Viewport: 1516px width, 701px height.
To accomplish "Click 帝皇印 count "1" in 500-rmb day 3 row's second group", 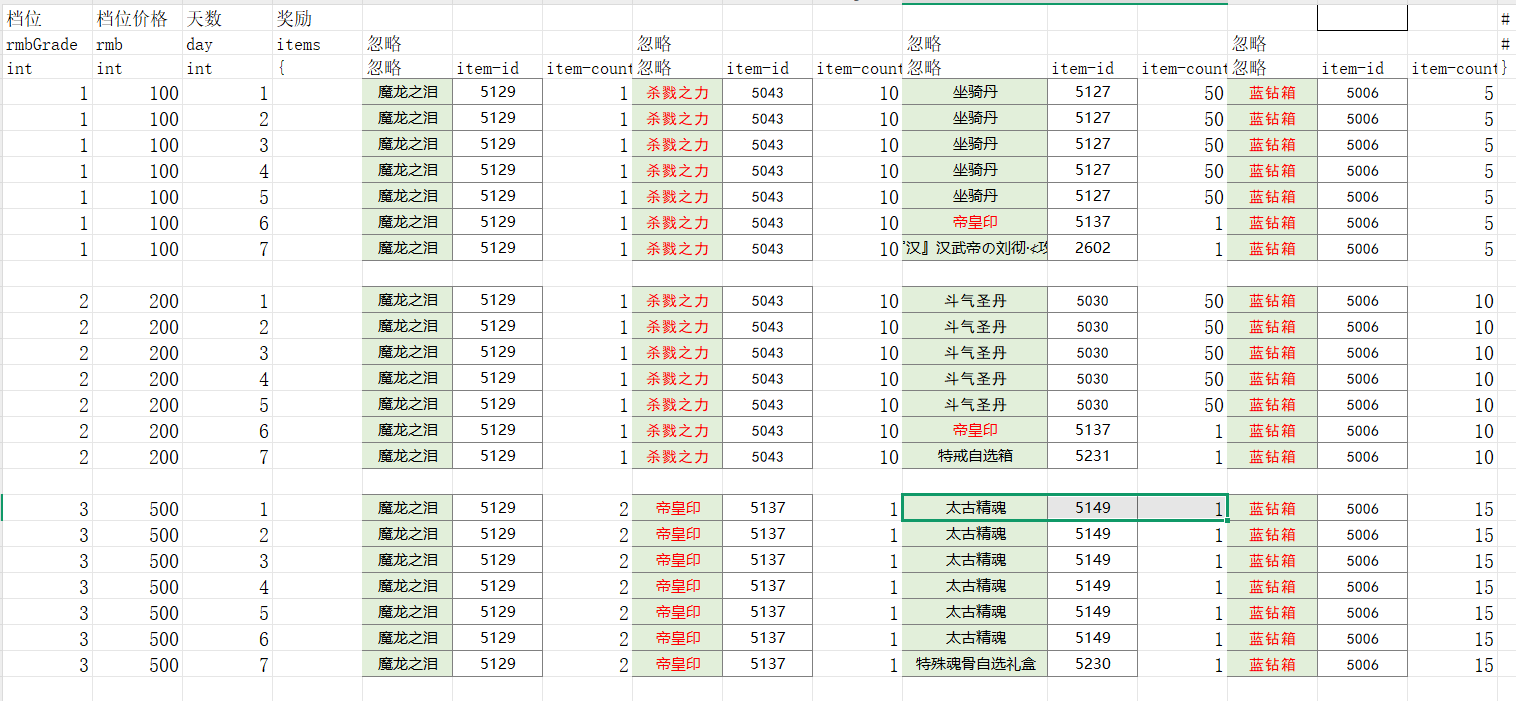I will (x=857, y=560).
